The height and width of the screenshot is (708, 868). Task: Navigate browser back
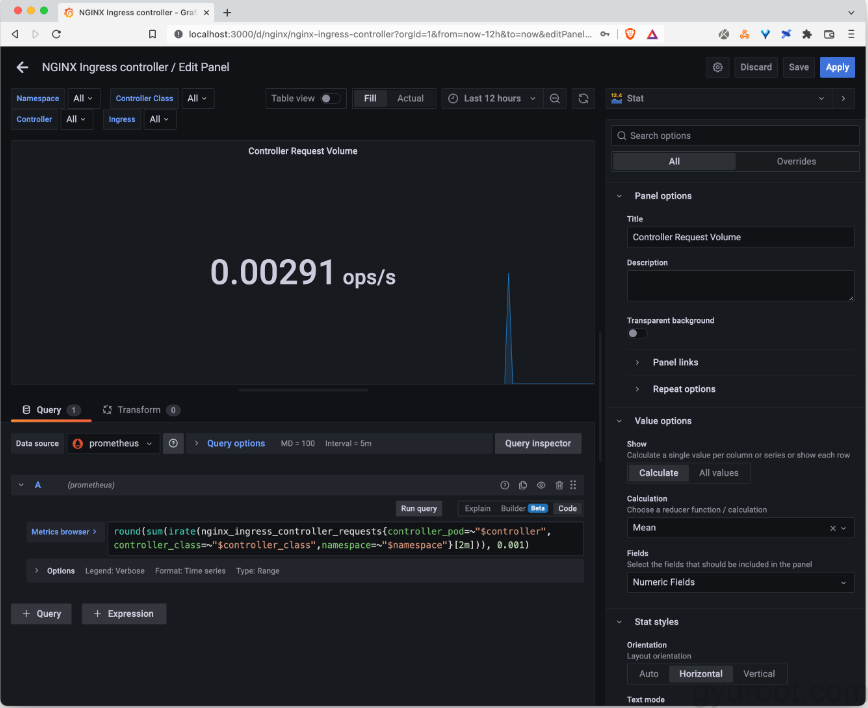coord(15,34)
